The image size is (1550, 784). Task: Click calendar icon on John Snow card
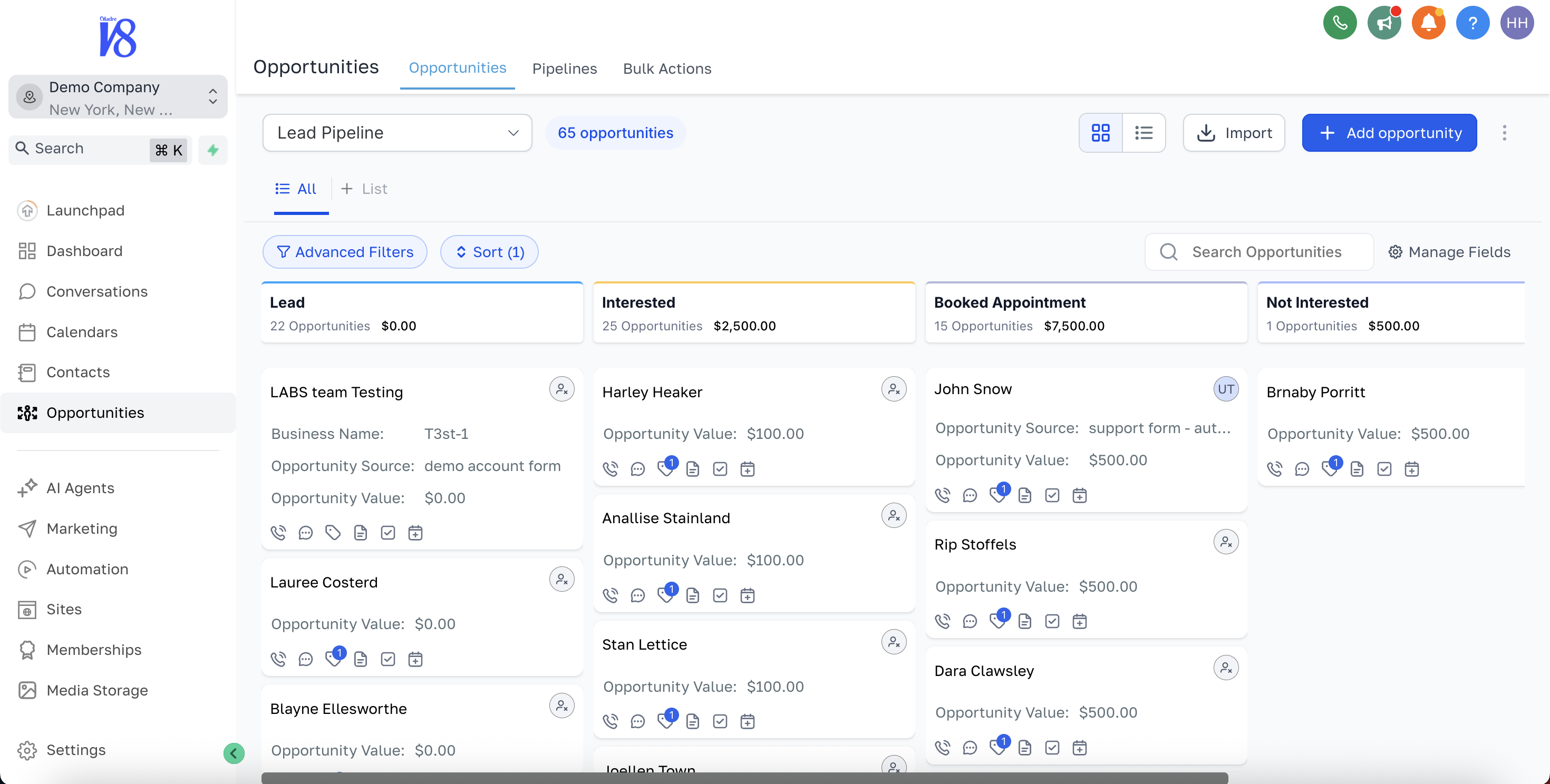pos(1080,495)
